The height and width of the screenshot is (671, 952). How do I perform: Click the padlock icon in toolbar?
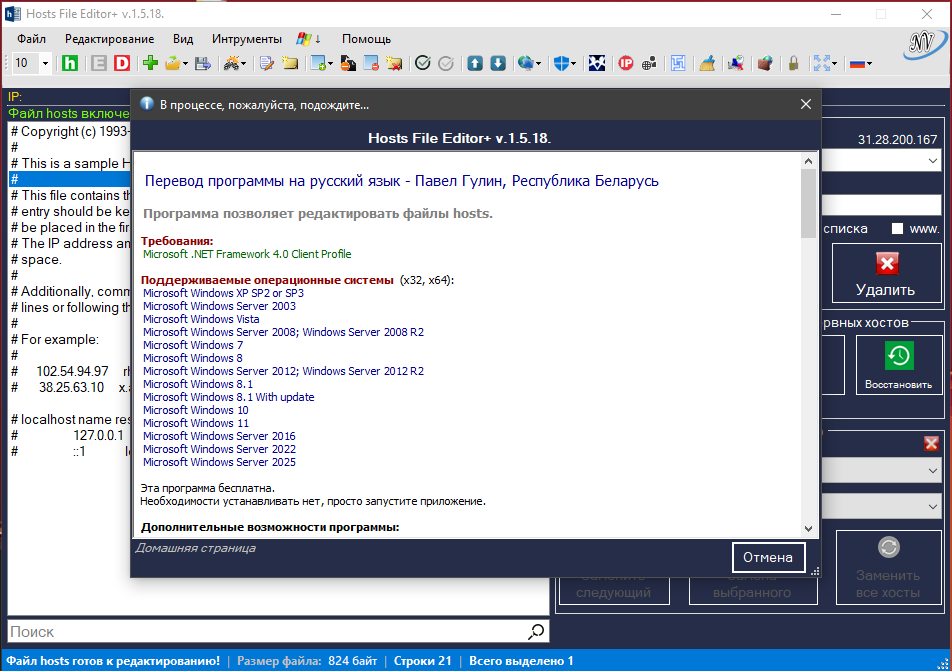pyautogui.click(x=793, y=63)
